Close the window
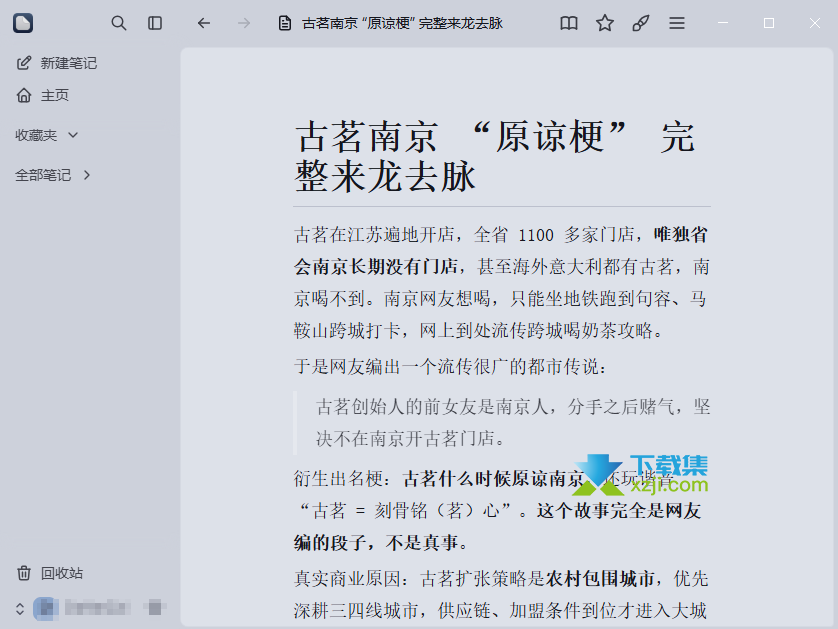 pos(814,23)
